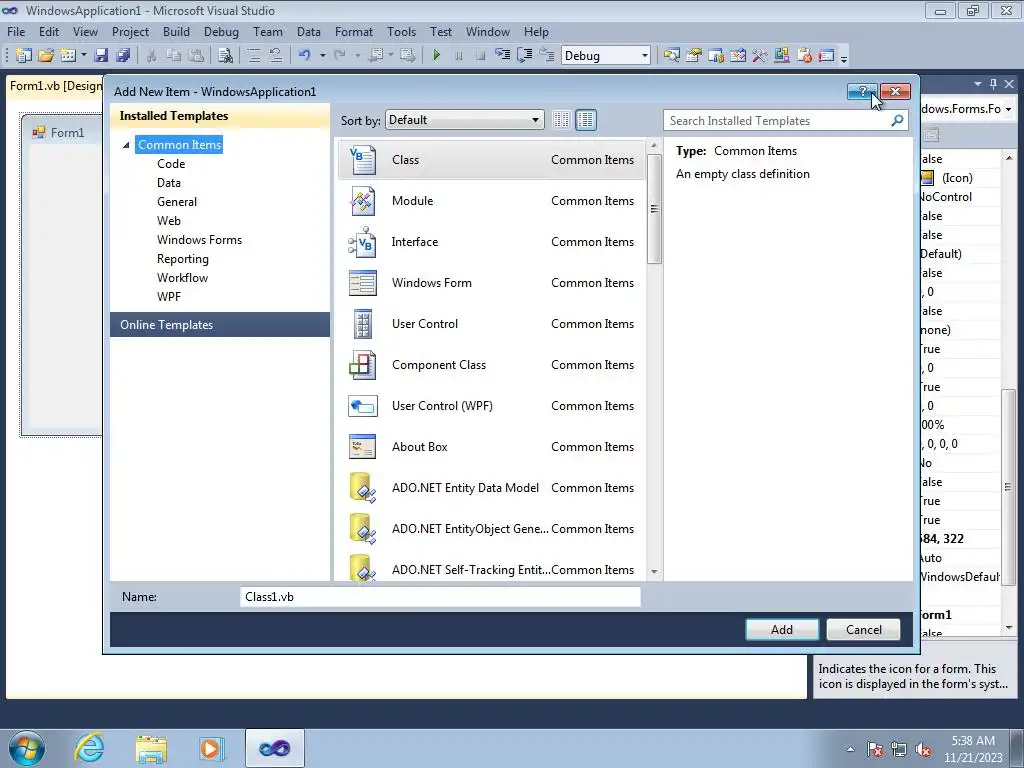Click the dialog Help question button
This screenshot has height=768, width=1024.
click(862, 91)
